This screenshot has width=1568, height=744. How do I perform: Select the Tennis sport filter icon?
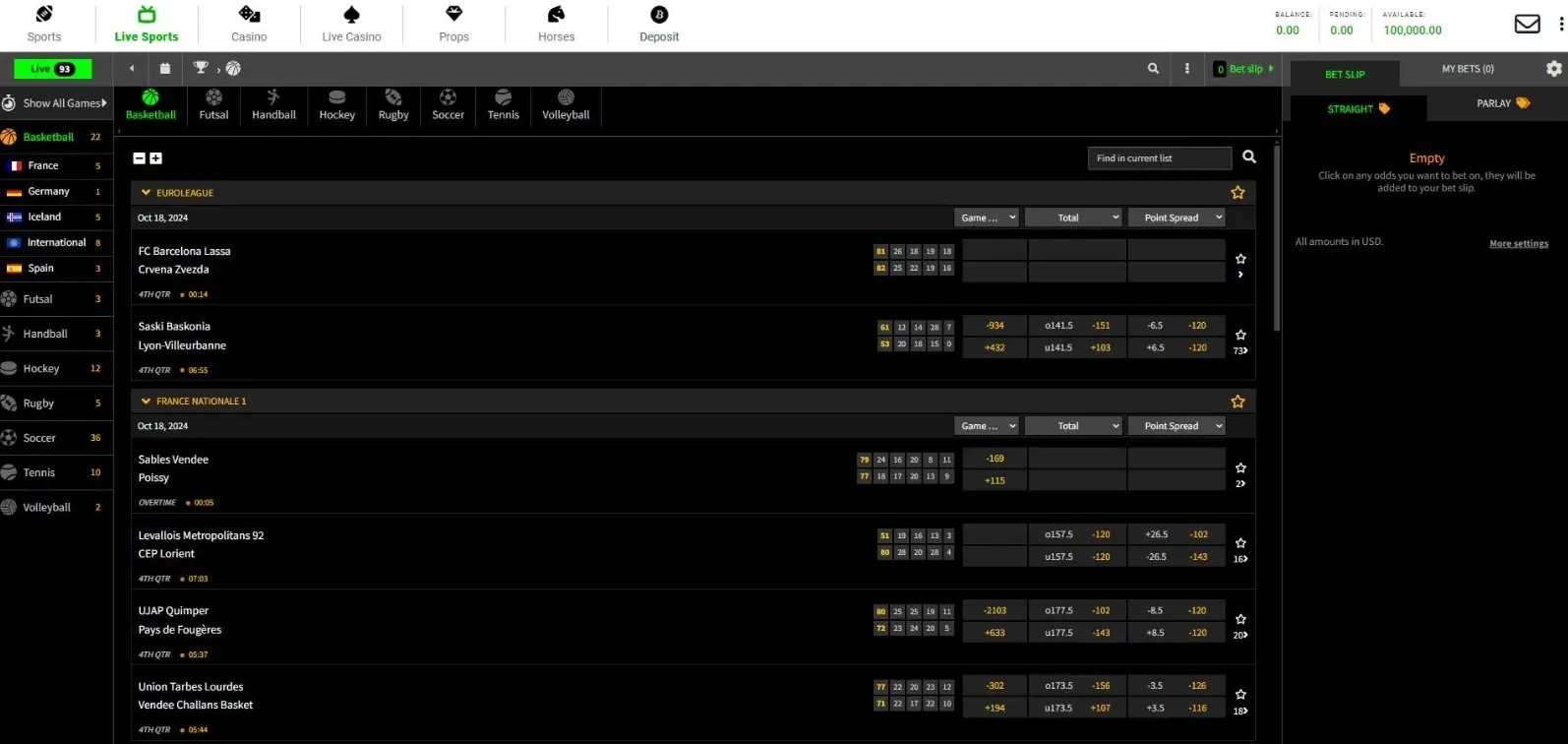(x=503, y=104)
